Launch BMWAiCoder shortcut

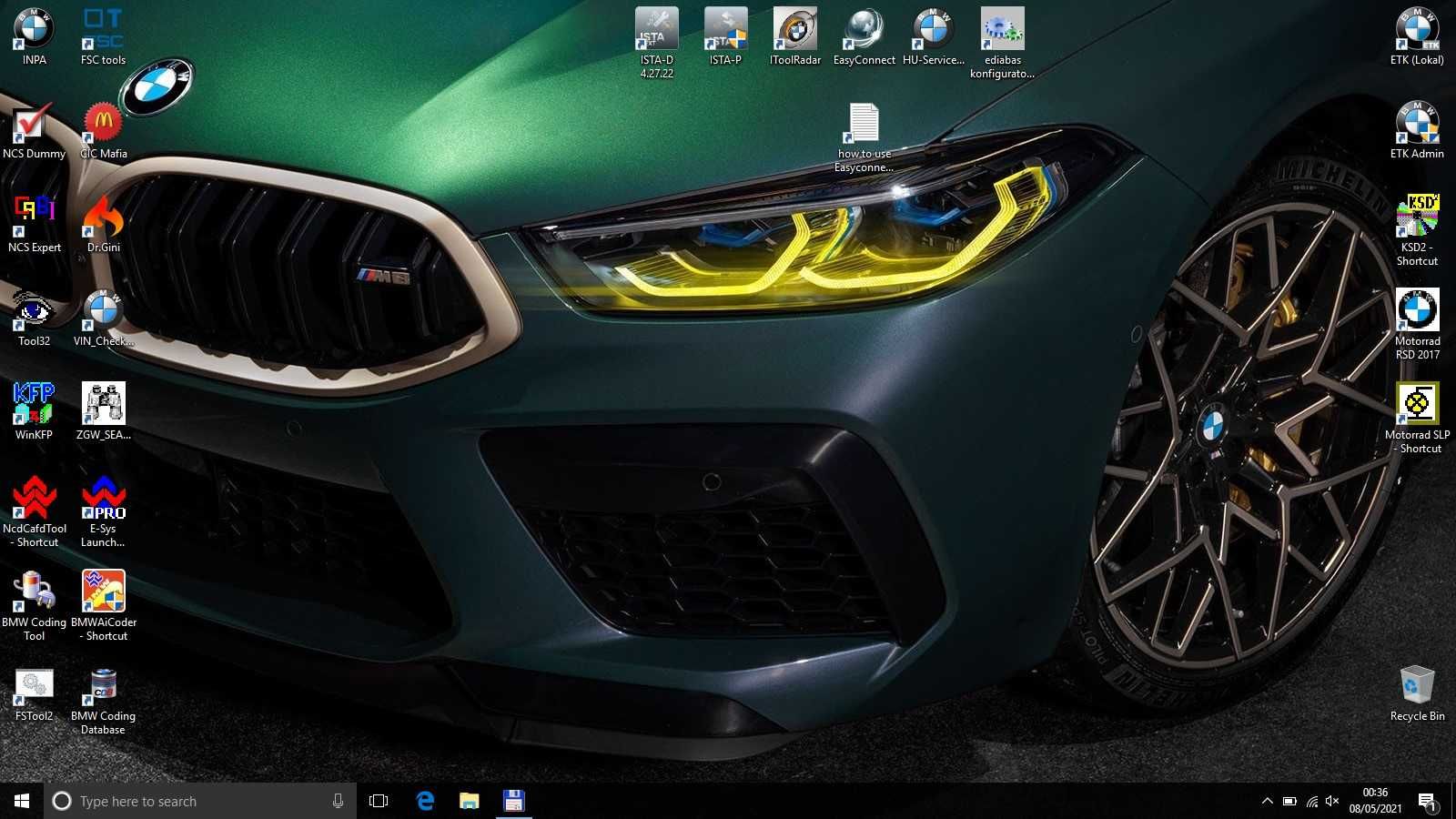click(x=103, y=605)
